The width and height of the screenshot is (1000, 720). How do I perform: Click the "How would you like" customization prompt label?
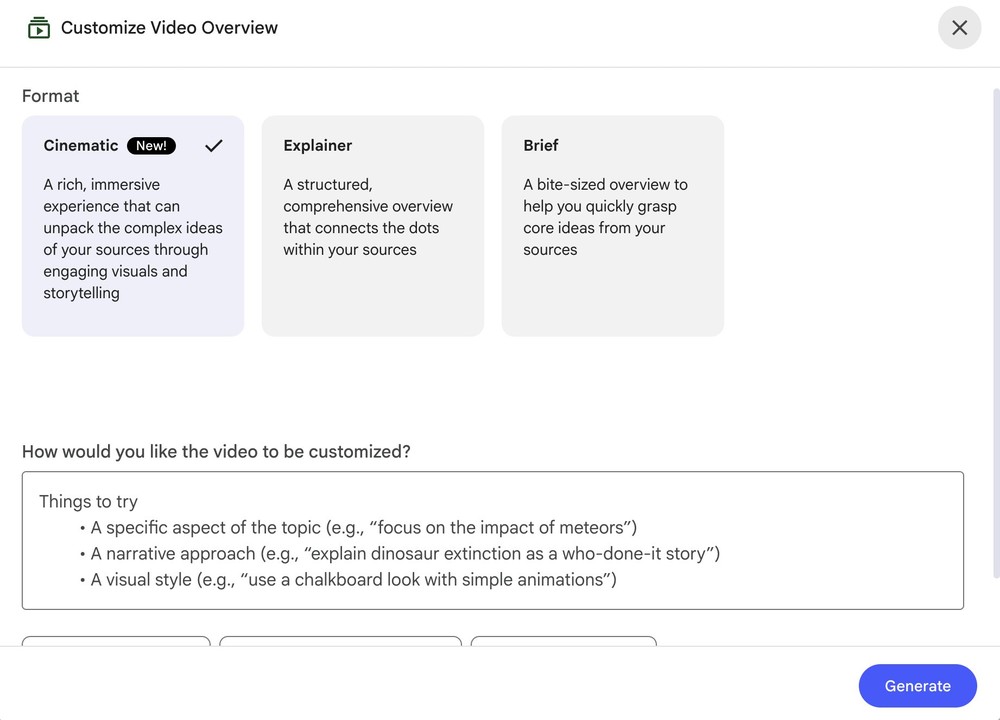216,452
